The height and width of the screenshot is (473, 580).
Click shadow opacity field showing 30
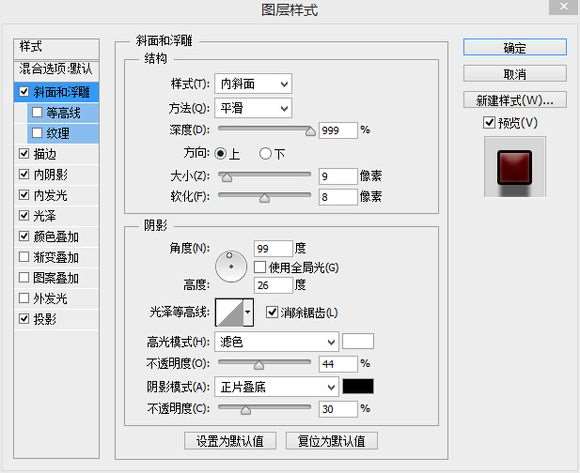coord(338,409)
